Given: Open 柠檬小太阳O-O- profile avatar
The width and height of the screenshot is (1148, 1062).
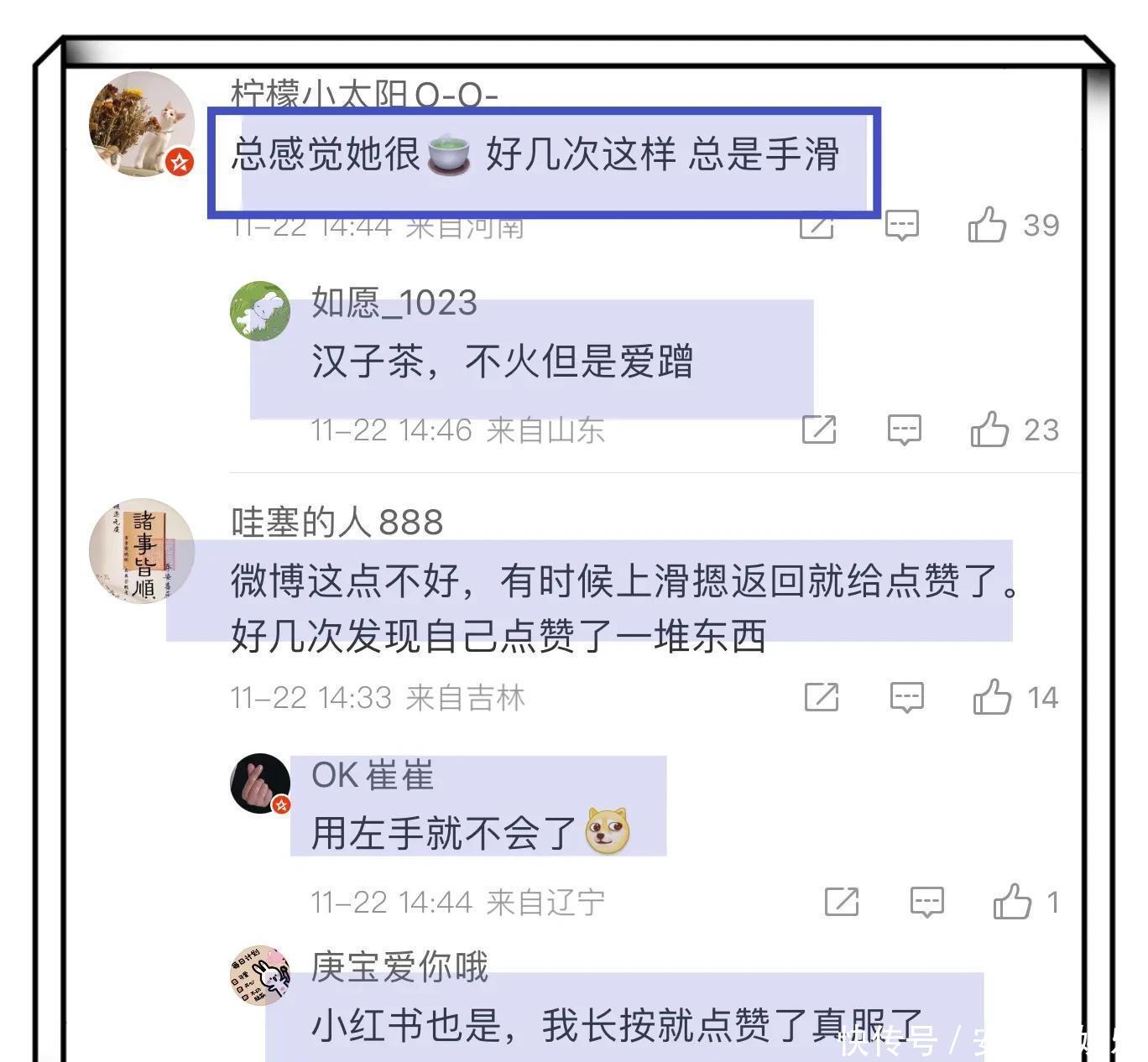Looking at the screenshot, I should coord(142,124).
